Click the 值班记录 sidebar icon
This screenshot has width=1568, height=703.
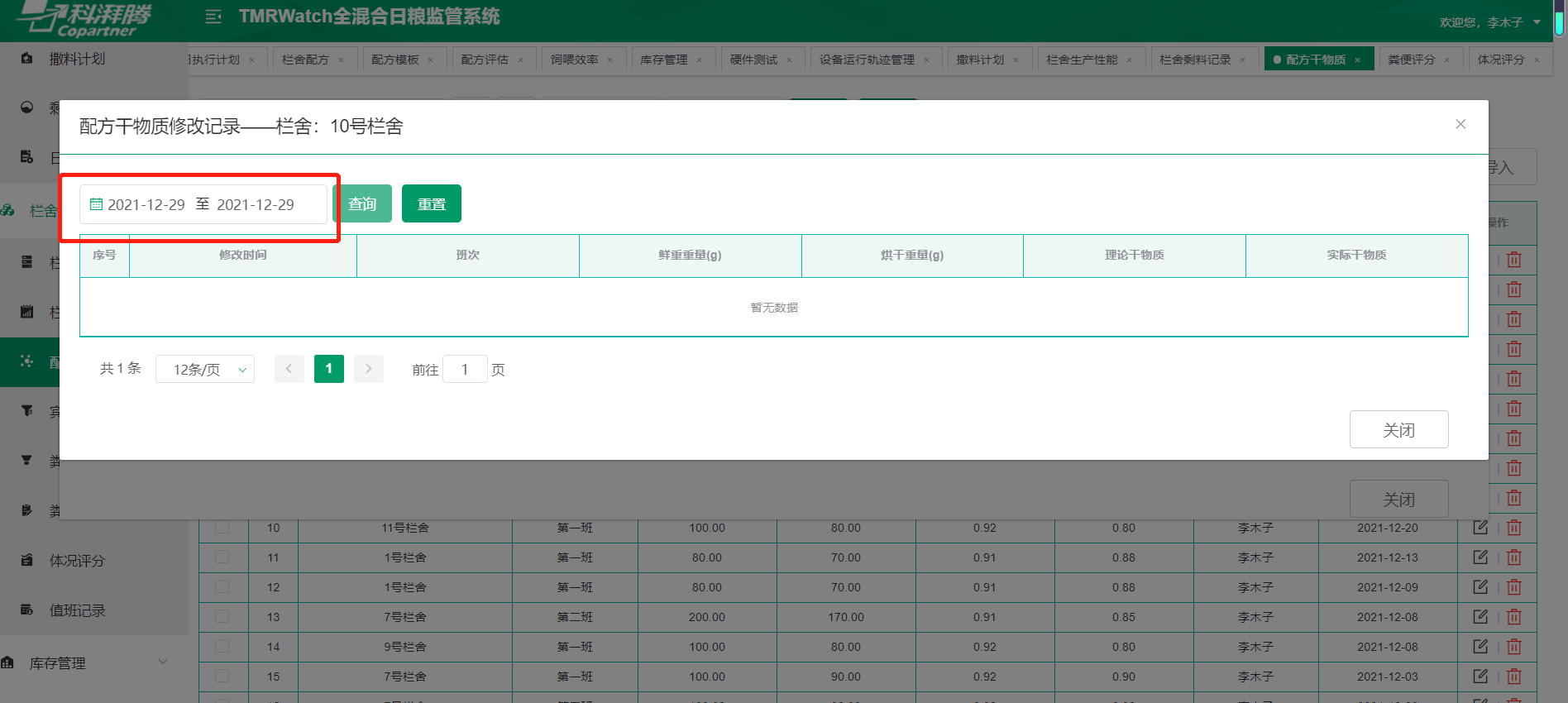pos(27,610)
